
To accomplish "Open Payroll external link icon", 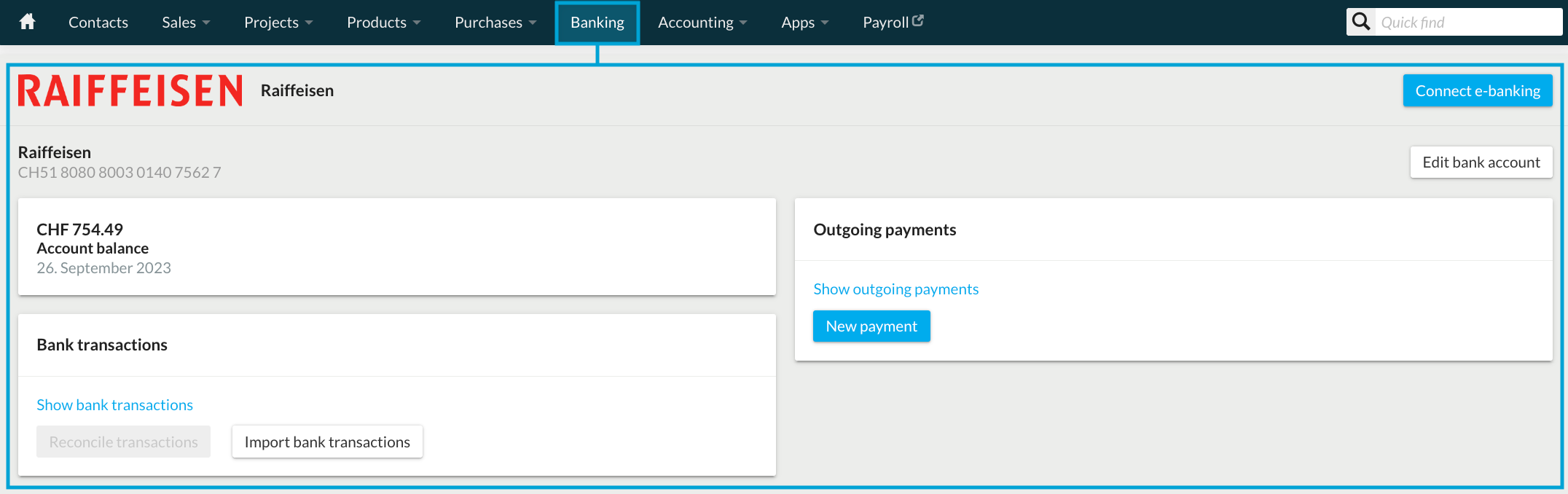I will [918, 21].
